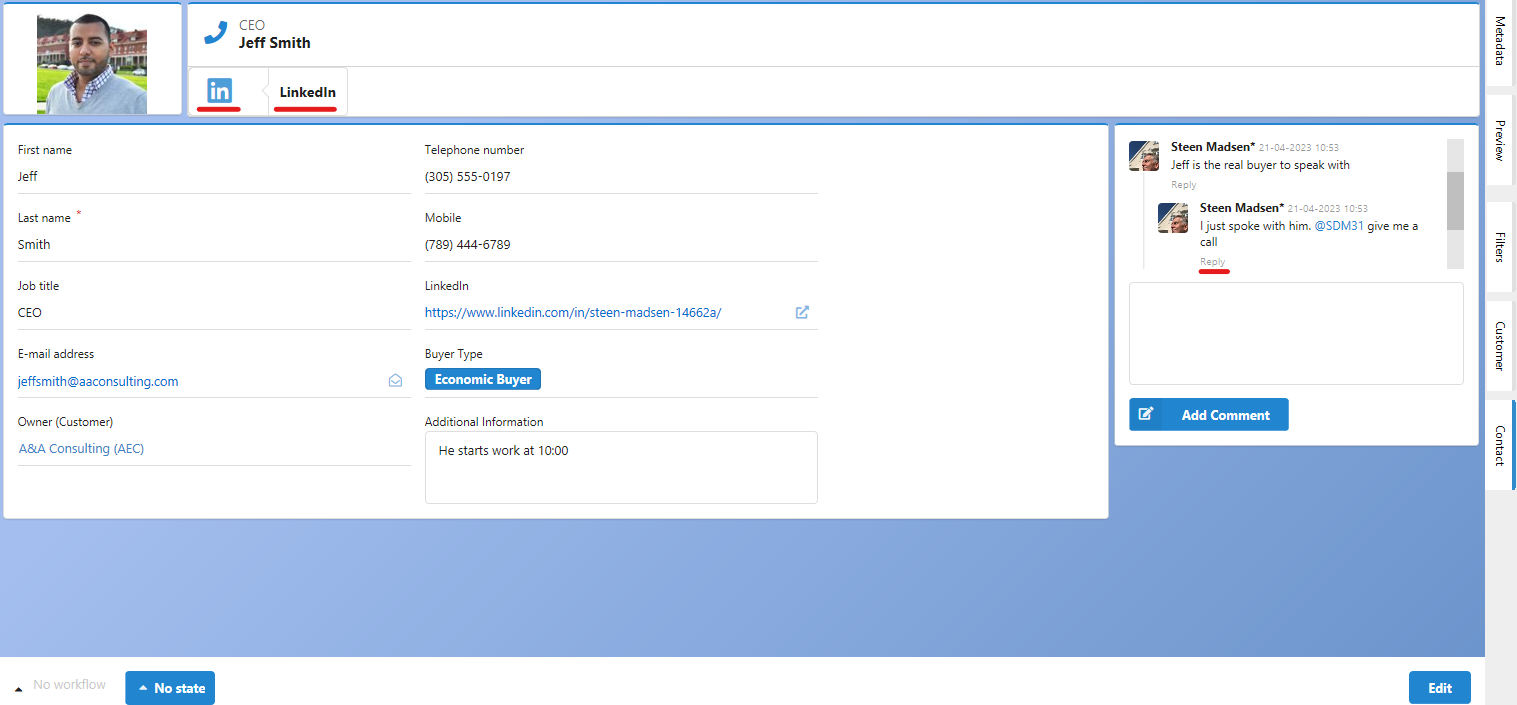Click the phone icon next to Jeff Smith
The image size is (1517, 705).
tap(215, 33)
